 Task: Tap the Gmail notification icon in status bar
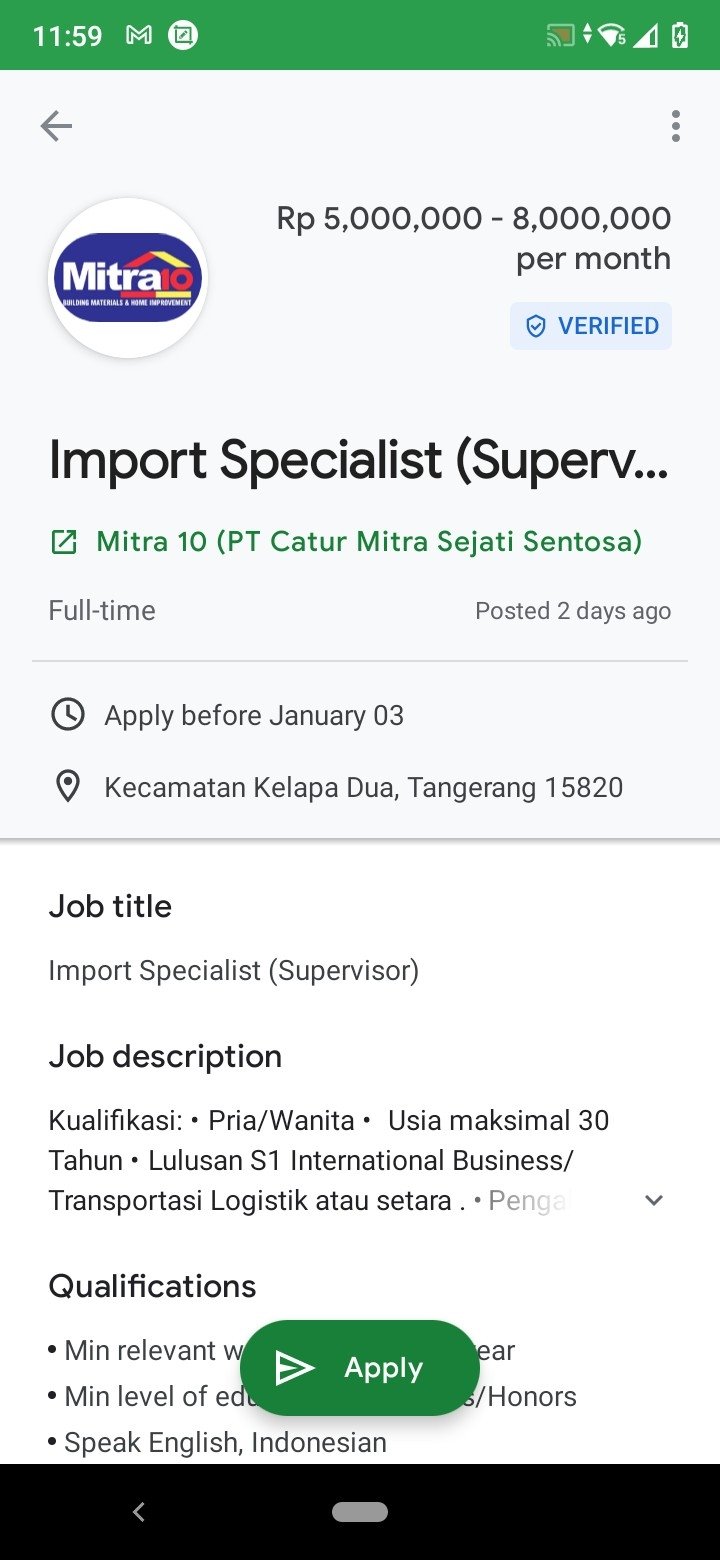pos(139,36)
